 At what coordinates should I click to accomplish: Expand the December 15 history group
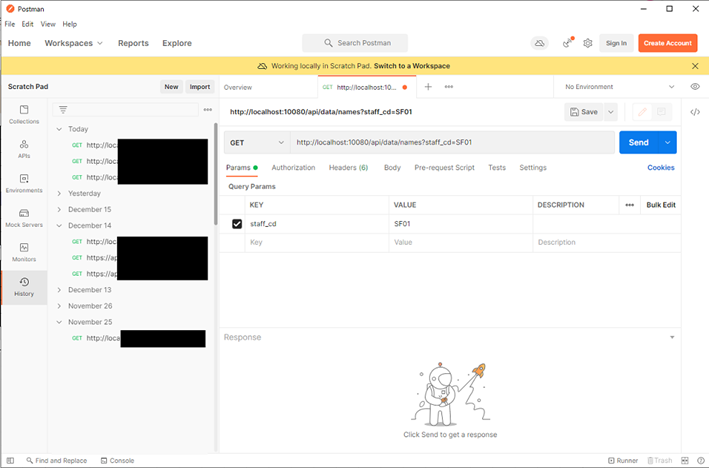pos(59,209)
